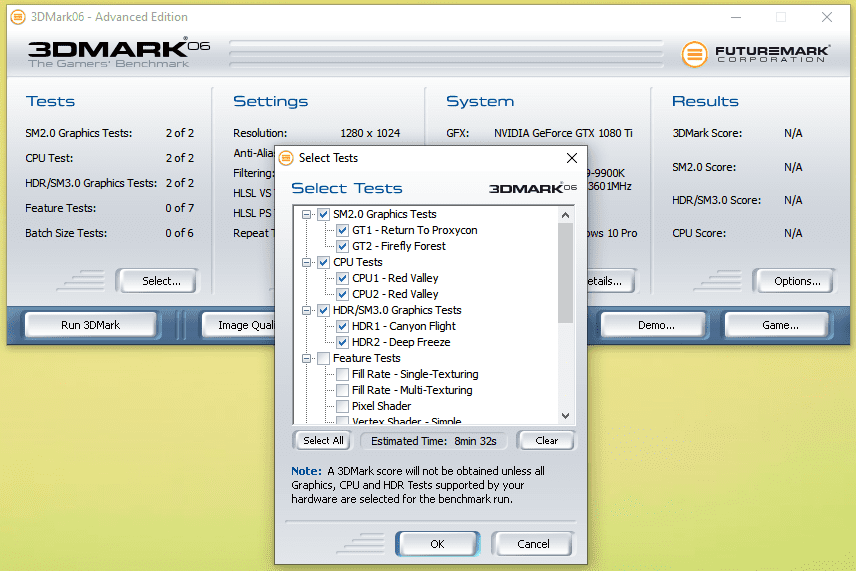Click the Estimated Time 8min 32s field

(x=433, y=441)
